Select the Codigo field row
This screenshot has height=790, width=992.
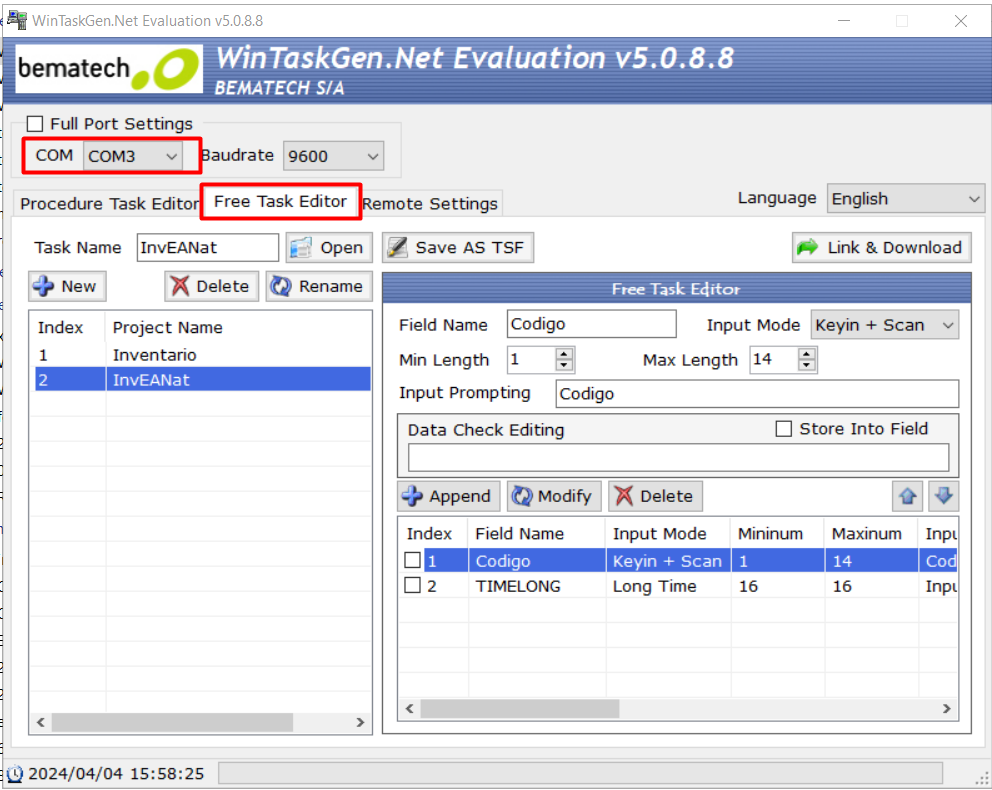680,560
